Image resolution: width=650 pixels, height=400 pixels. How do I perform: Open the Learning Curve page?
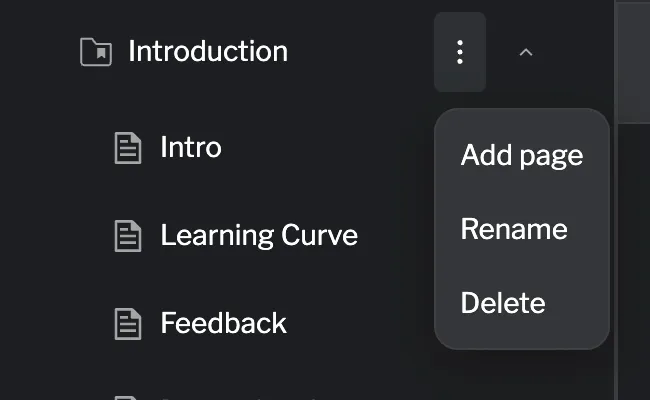[259, 236]
